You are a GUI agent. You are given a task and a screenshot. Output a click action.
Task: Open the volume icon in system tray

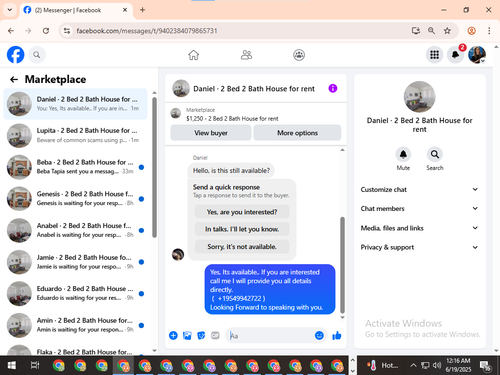(437, 365)
